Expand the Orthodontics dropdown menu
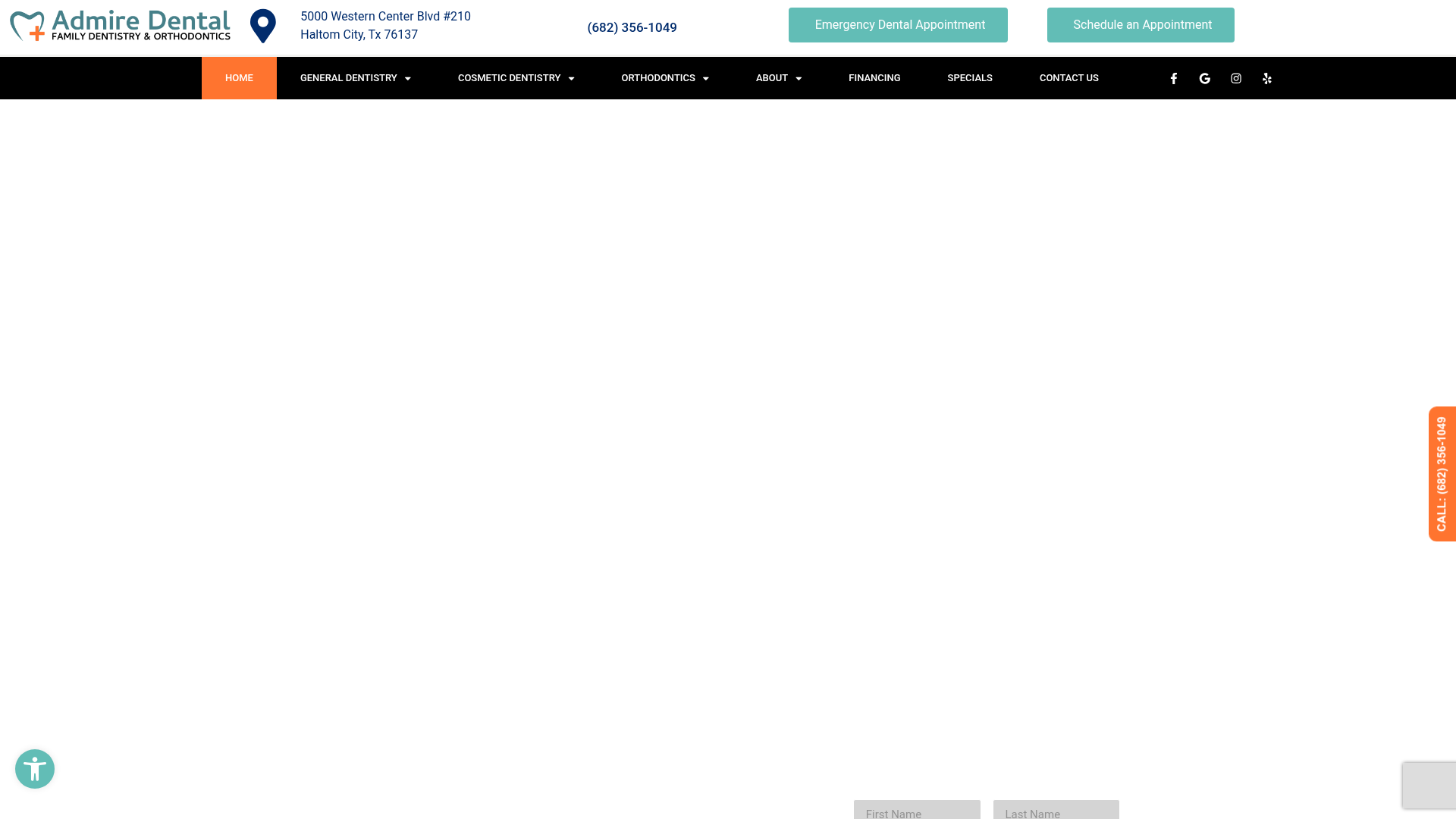Viewport: 1456px width, 819px height. [664, 78]
